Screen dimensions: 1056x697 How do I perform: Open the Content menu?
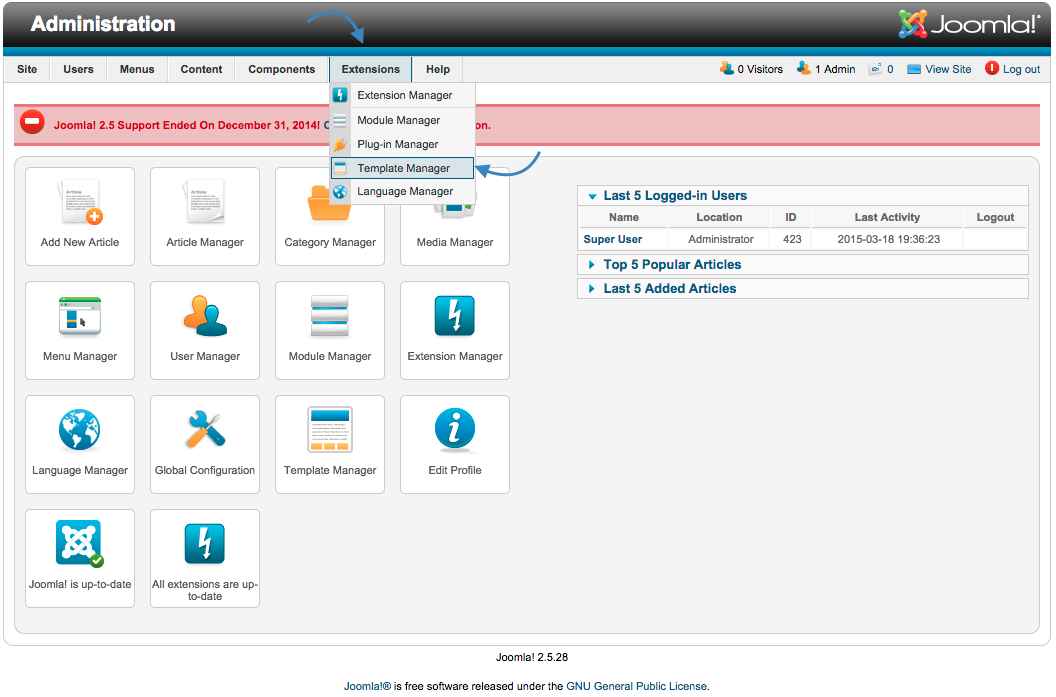pos(201,69)
